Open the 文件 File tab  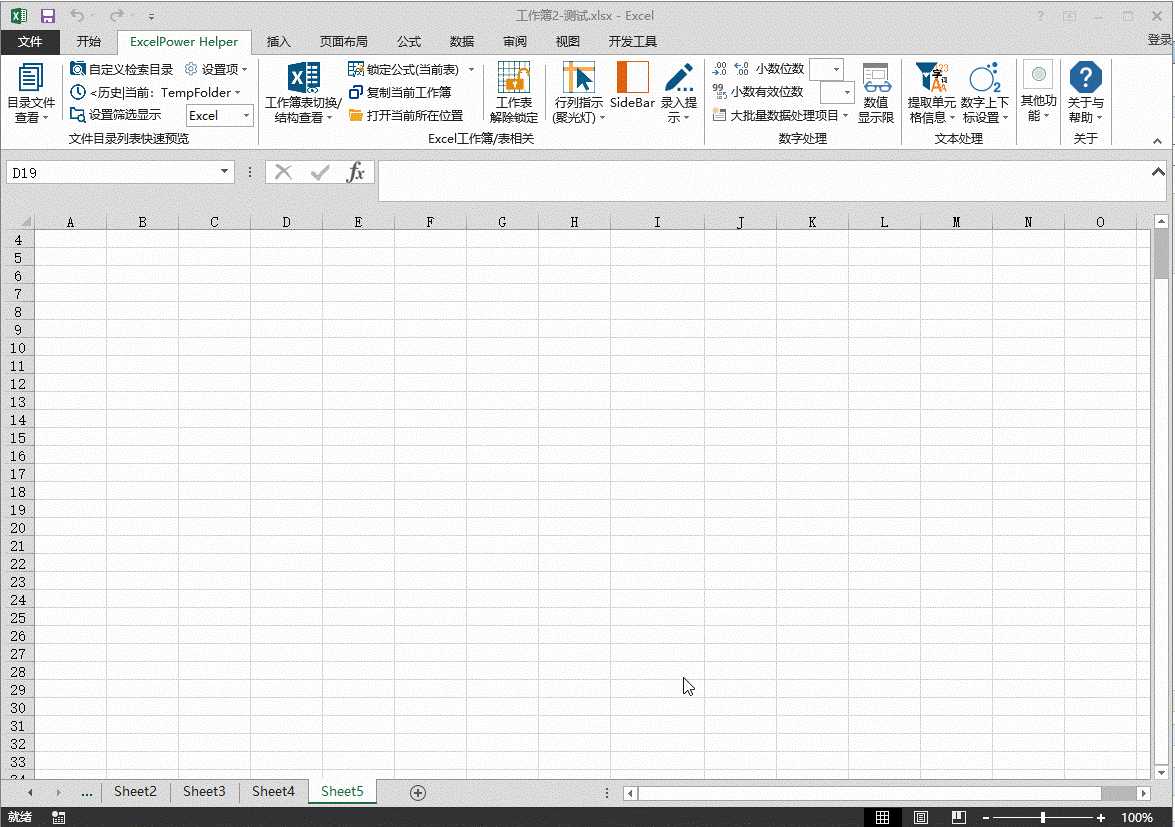30,41
